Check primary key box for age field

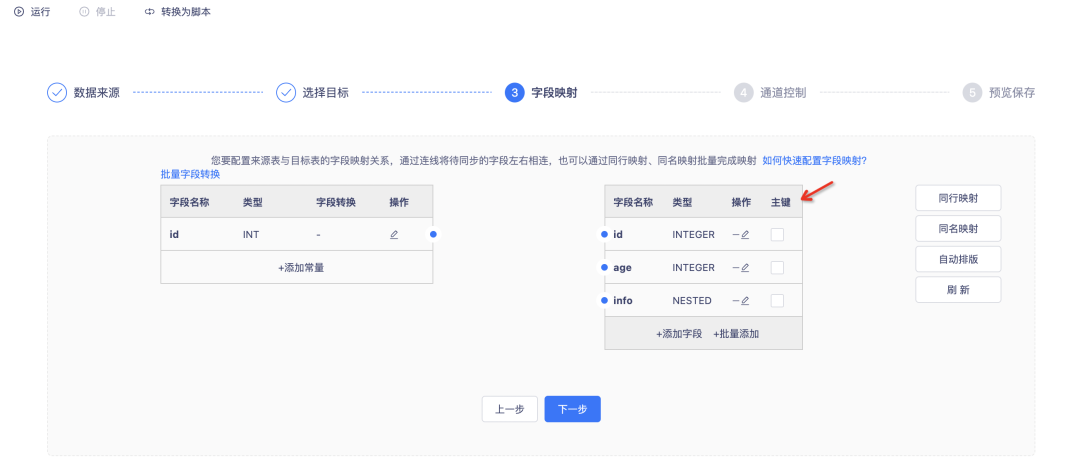tap(777, 268)
